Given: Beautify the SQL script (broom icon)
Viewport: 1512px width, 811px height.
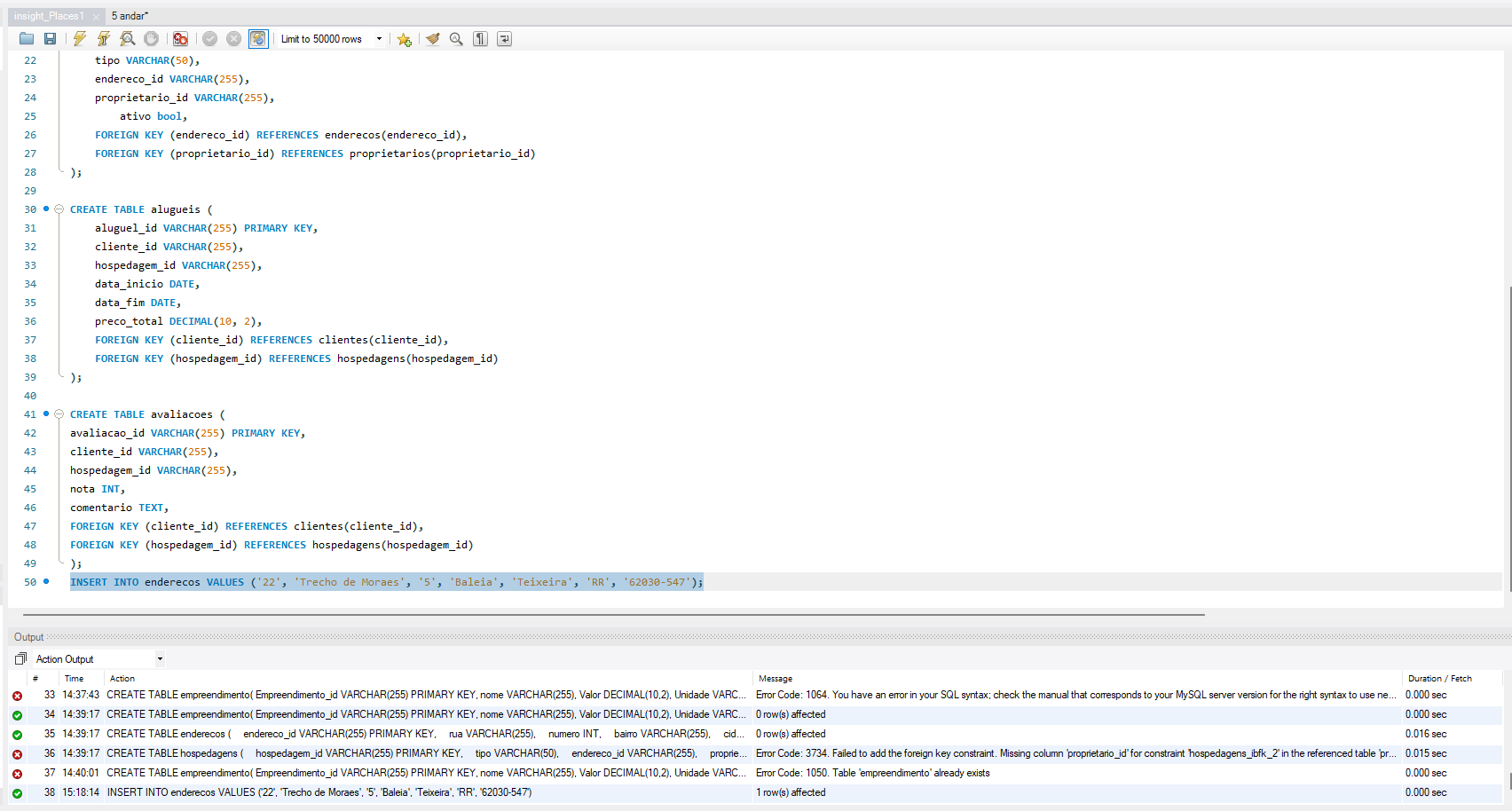Looking at the screenshot, I should (433, 39).
